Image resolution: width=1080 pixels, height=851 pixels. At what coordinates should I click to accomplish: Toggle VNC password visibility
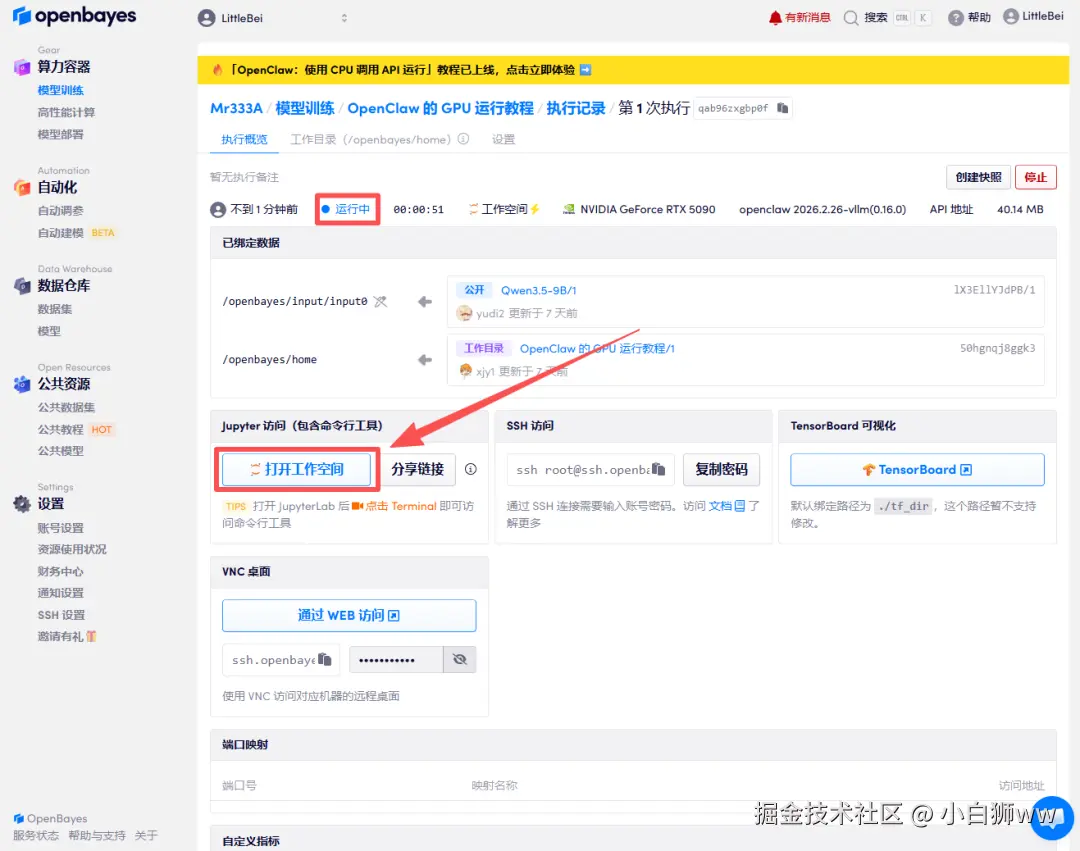tap(459, 660)
